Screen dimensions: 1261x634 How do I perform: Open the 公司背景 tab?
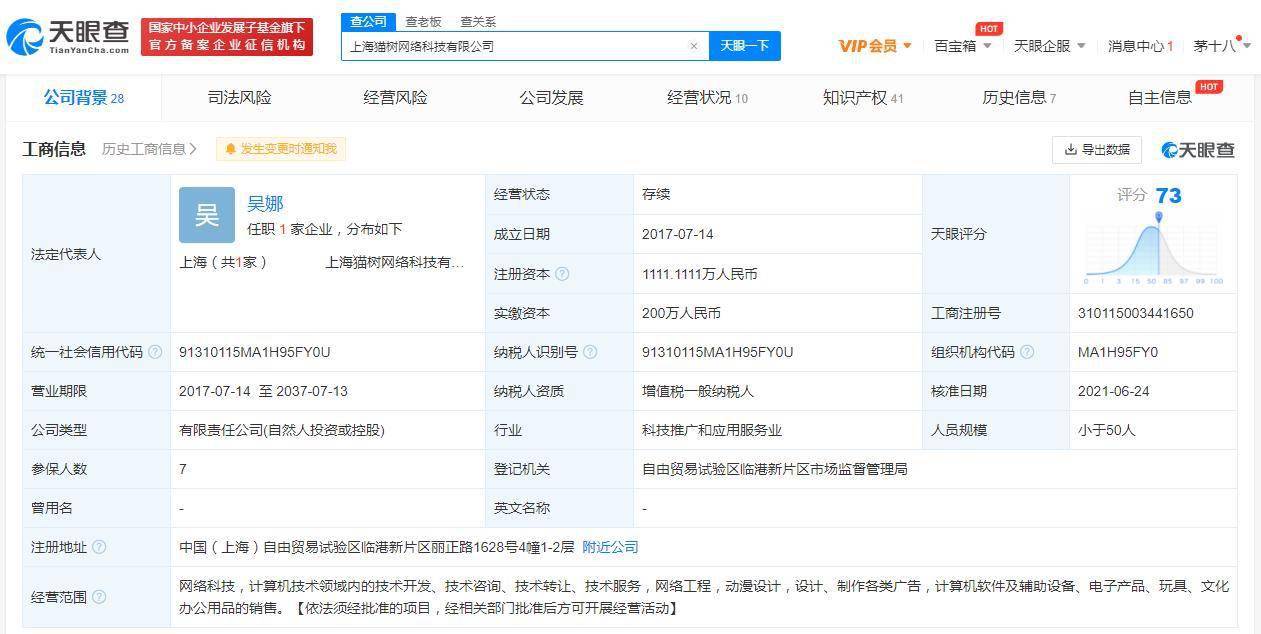click(x=84, y=97)
